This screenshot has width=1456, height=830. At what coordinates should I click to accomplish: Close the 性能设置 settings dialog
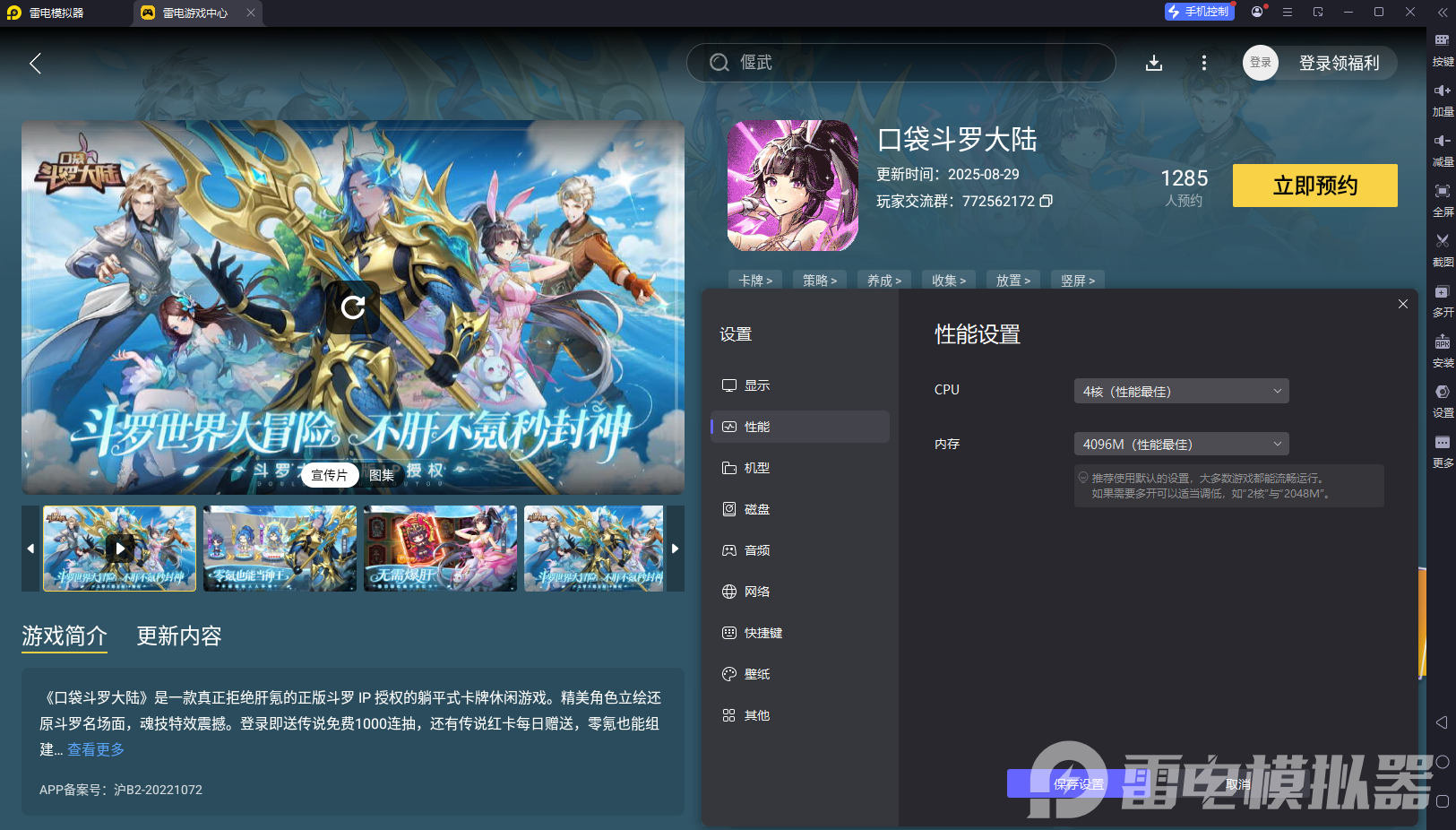(1403, 304)
